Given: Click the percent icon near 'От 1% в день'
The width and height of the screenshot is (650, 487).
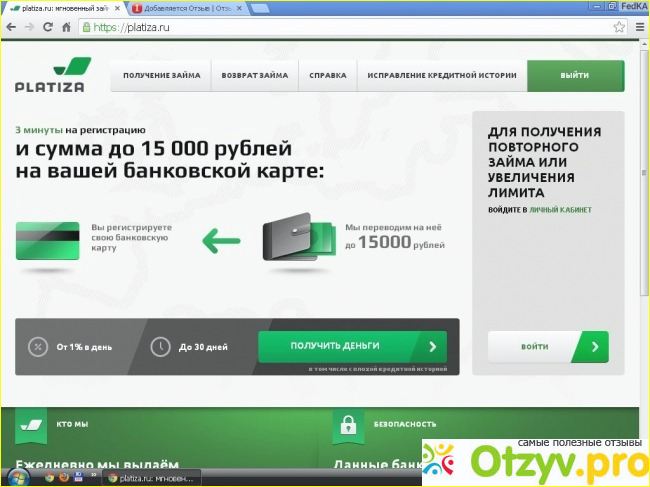Looking at the screenshot, I should [x=38, y=347].
